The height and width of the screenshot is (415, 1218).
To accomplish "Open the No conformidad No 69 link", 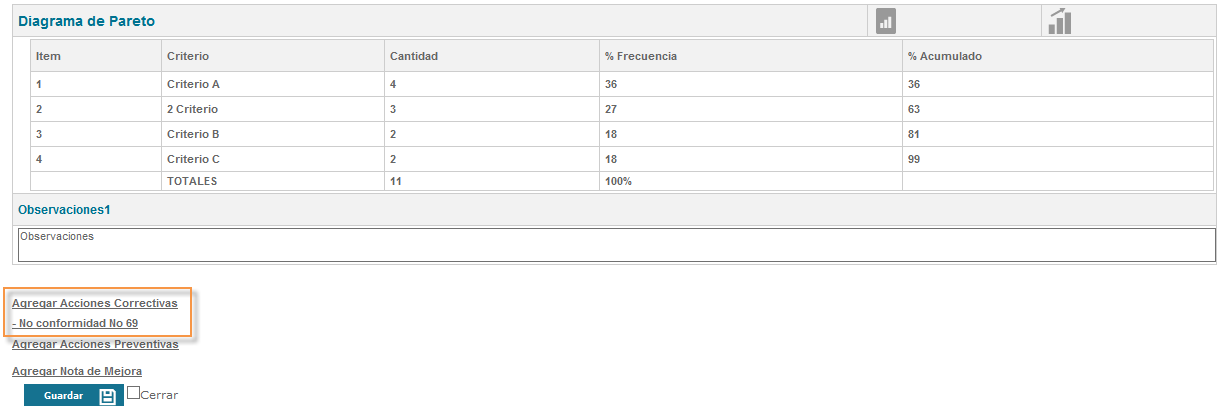I will pos(75,323).
